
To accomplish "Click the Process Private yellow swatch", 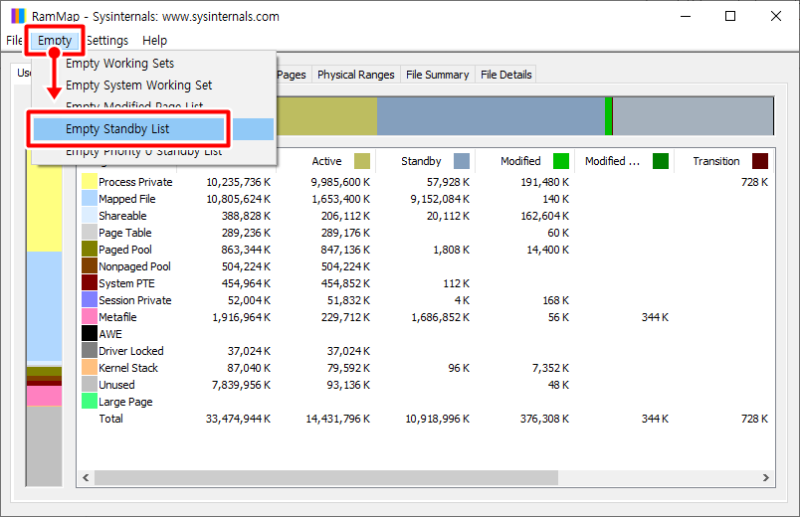I will pyautogui.click(x=89, y=182).
